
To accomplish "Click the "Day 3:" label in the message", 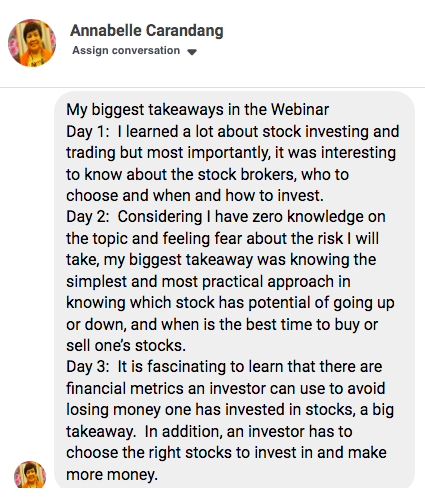I will coord(88,367).
